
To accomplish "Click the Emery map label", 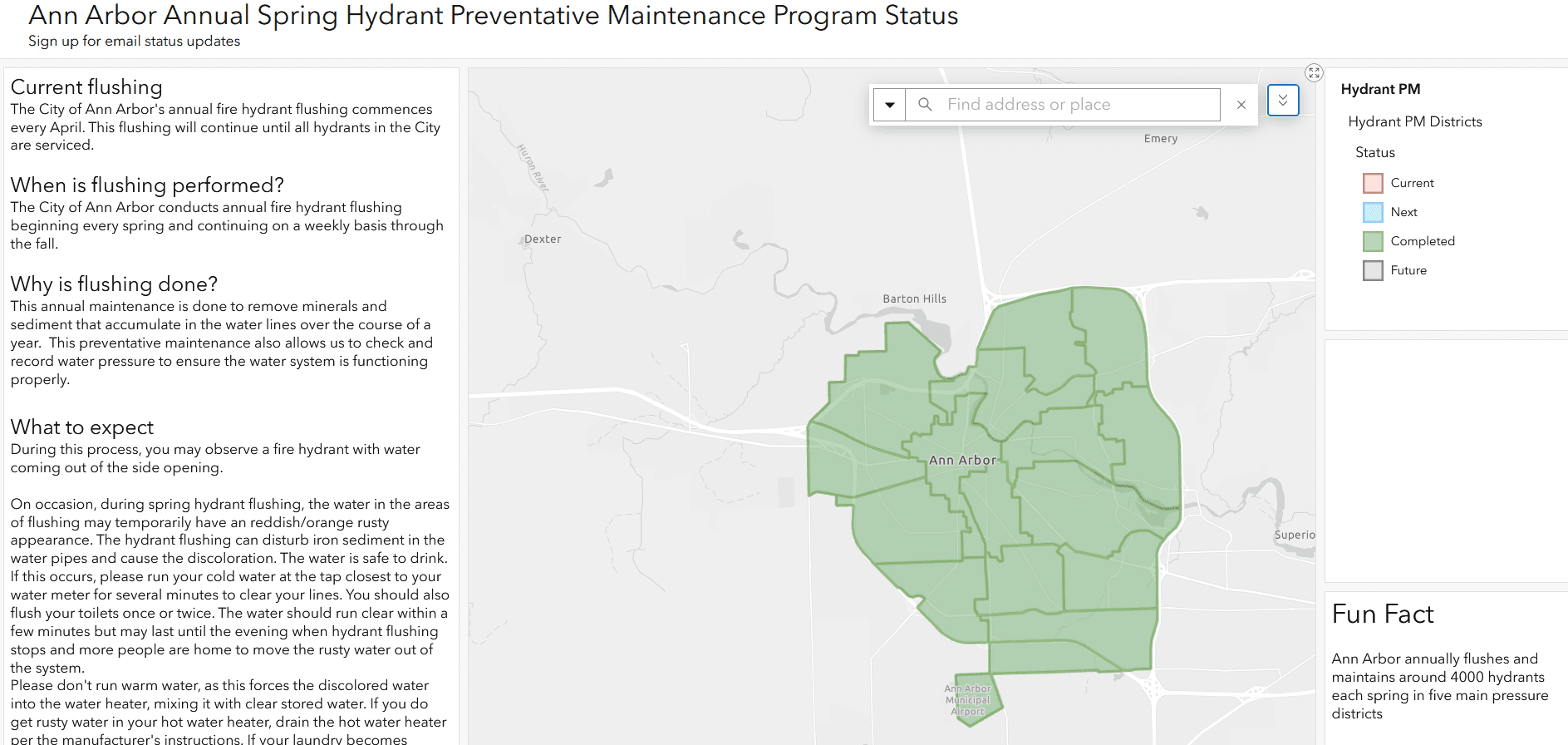I will click(1160, 138).
